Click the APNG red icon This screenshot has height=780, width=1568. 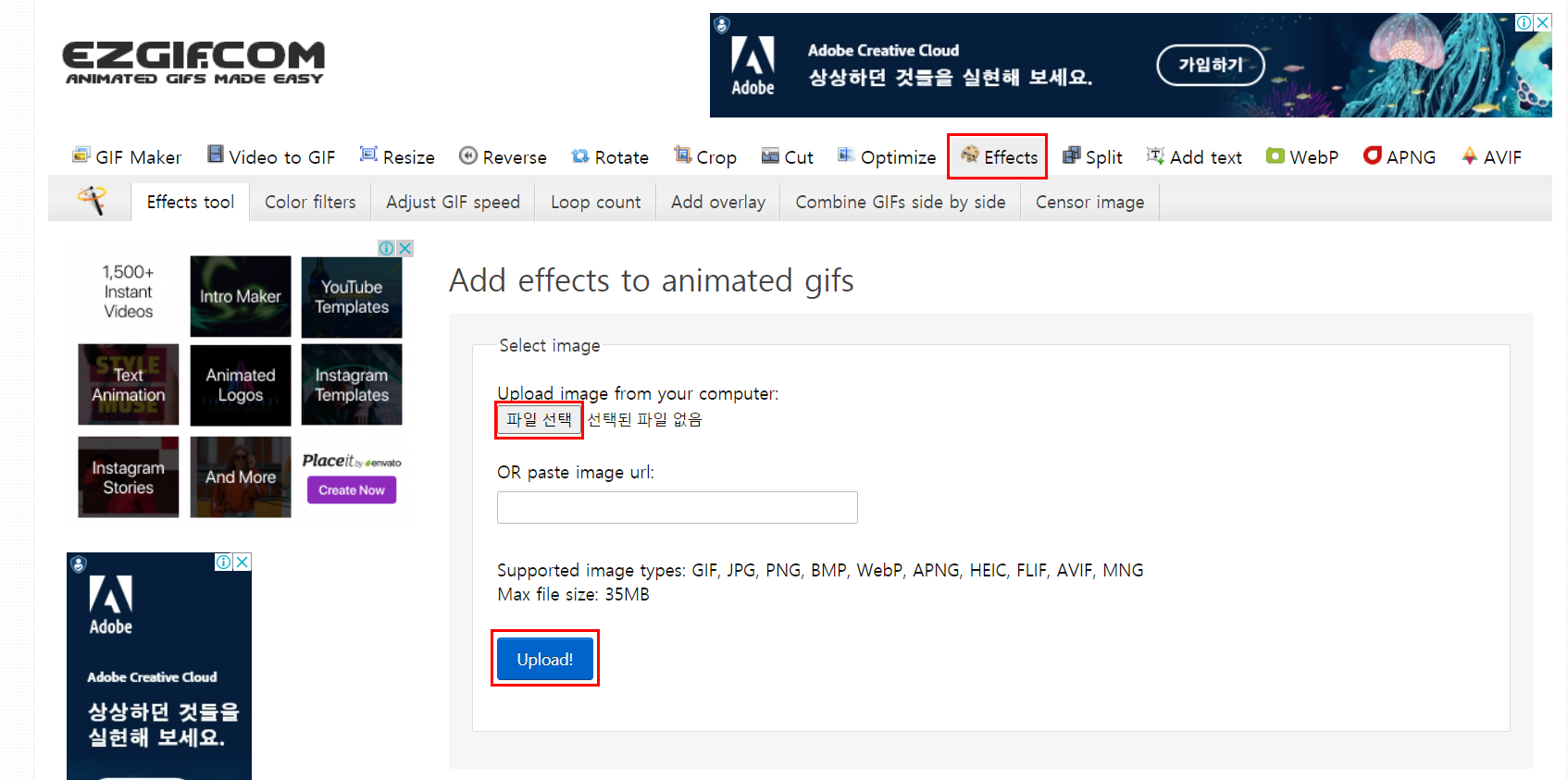[1373, 155]
